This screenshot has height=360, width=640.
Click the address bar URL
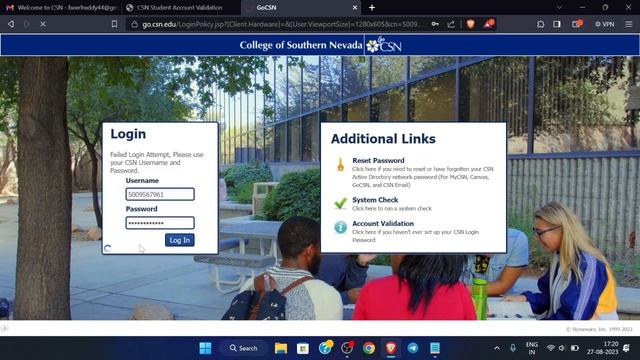click(x=282, y=24)
